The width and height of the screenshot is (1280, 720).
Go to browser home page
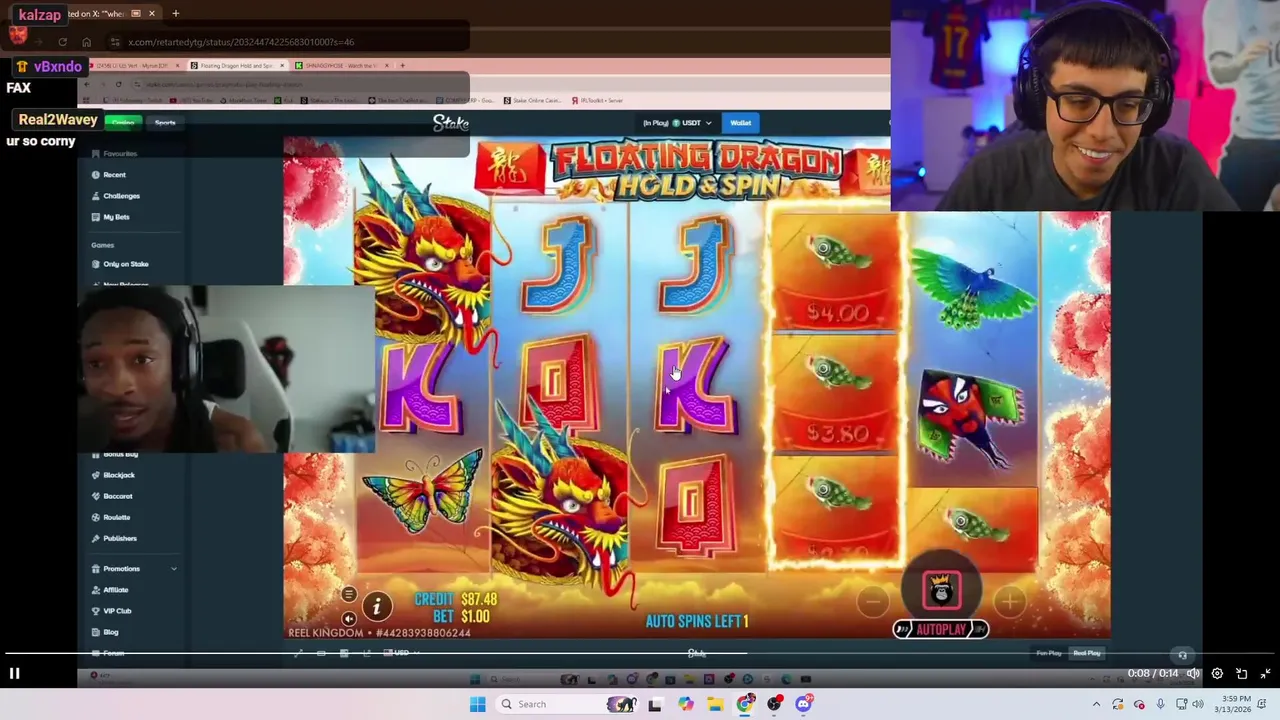point(86,42)
